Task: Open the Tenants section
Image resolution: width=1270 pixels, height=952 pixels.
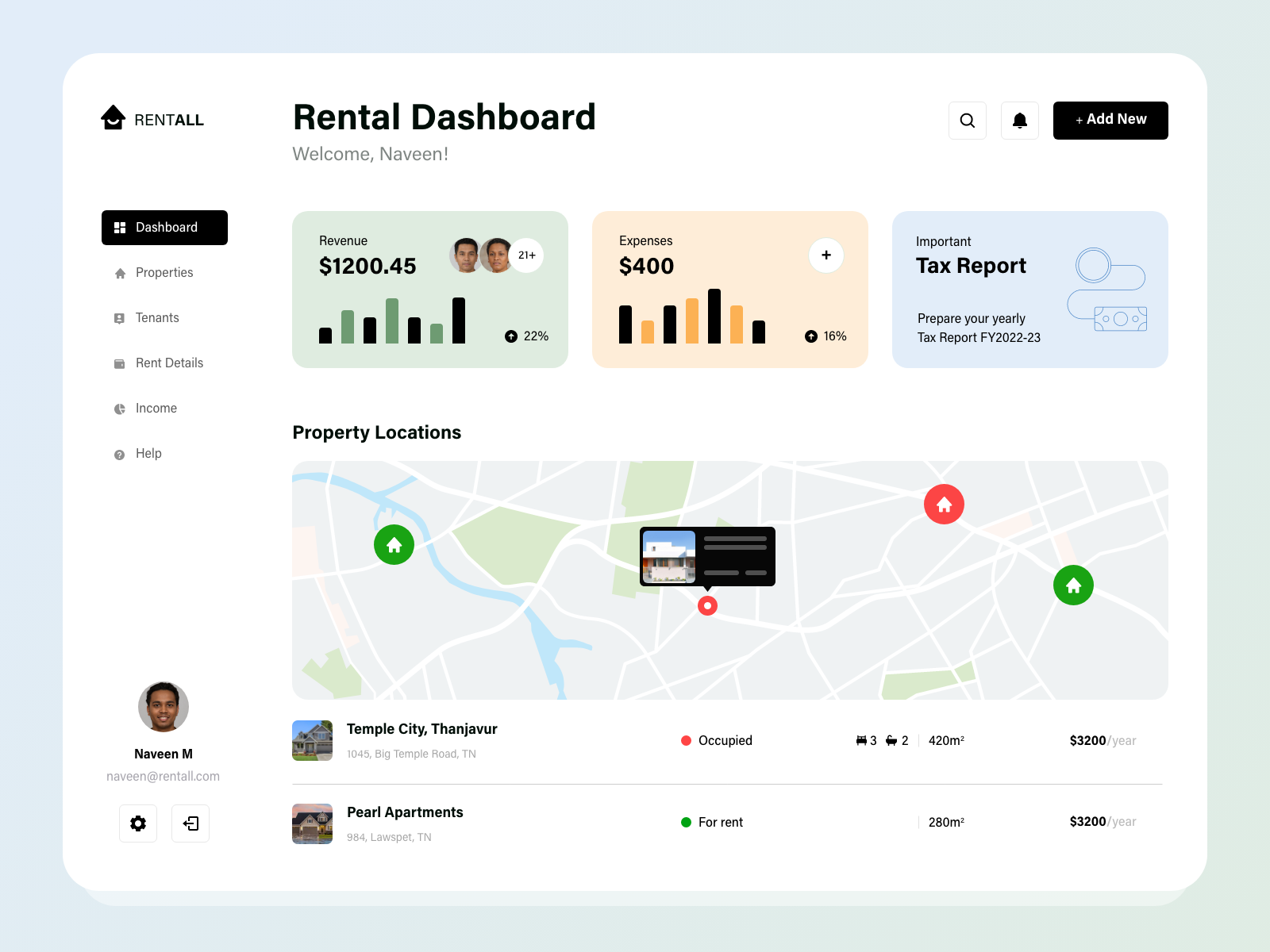Action: pos(156,318)
